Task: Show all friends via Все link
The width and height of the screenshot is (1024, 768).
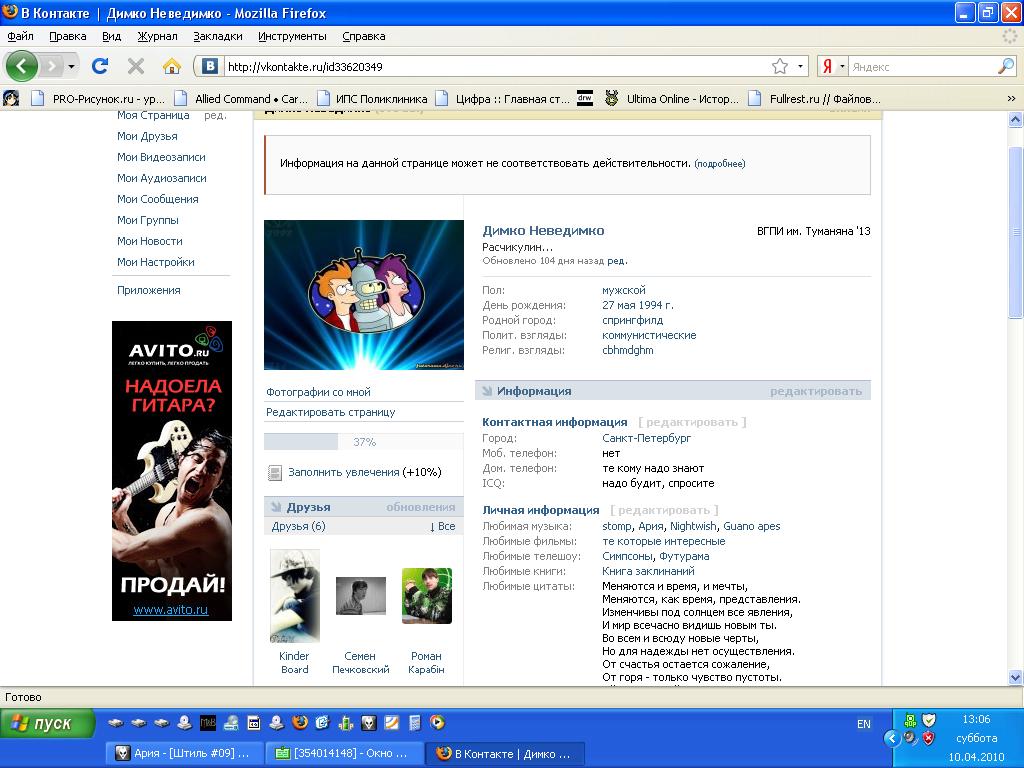Action: tap(443, 526)
